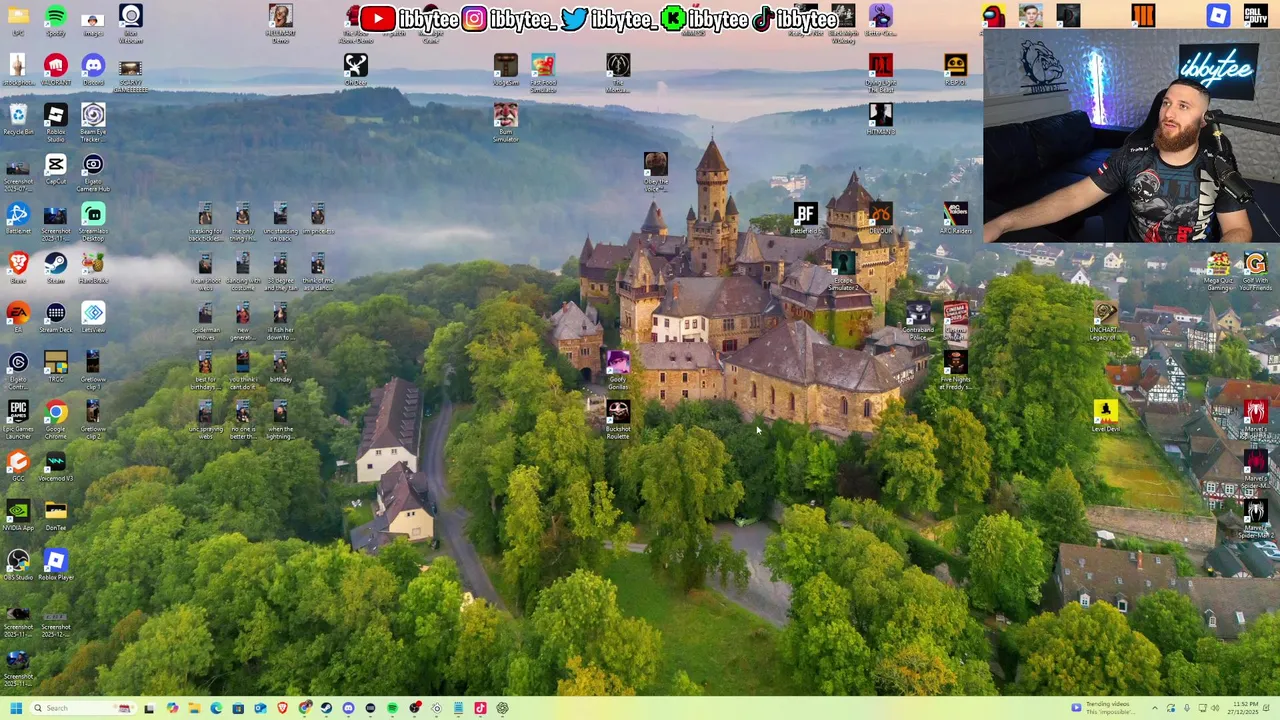The image size is (1280, 720).
Task: Launch Discord from the desktop
Action: point(93,70)
